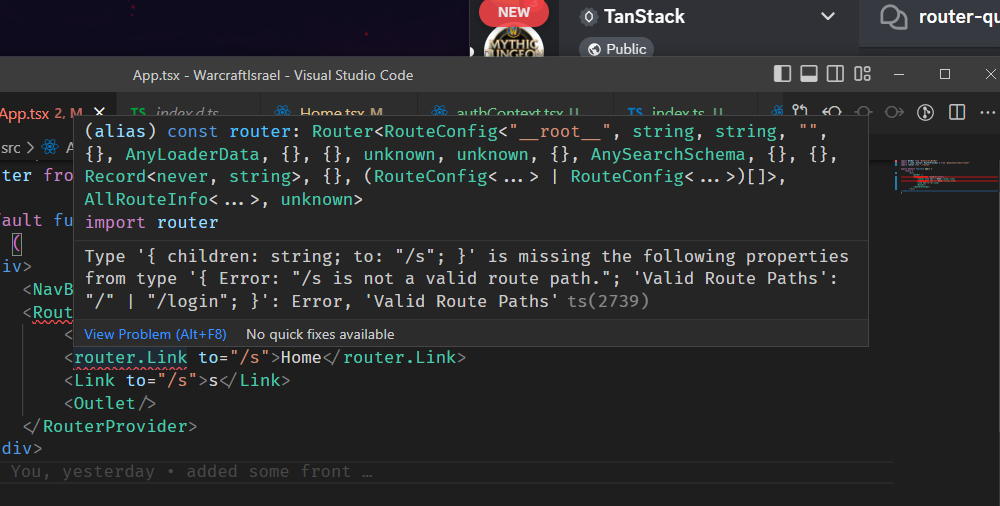The image size is (1000, 506).
Task: Open customize layout icon
Action: tap(862, 74)
